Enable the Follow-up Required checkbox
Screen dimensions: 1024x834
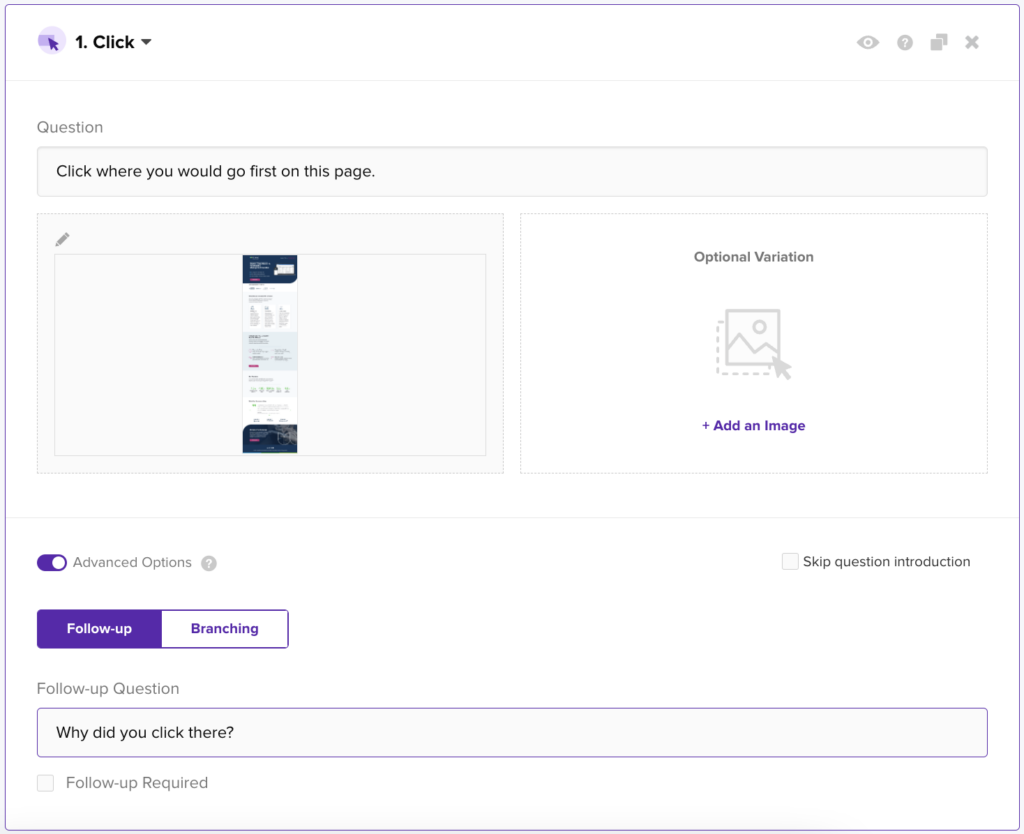(45, 783)
